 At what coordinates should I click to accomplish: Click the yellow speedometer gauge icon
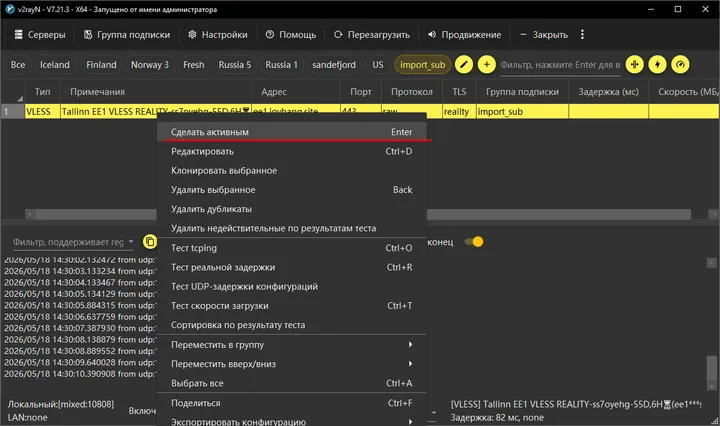tap(681, 65)
